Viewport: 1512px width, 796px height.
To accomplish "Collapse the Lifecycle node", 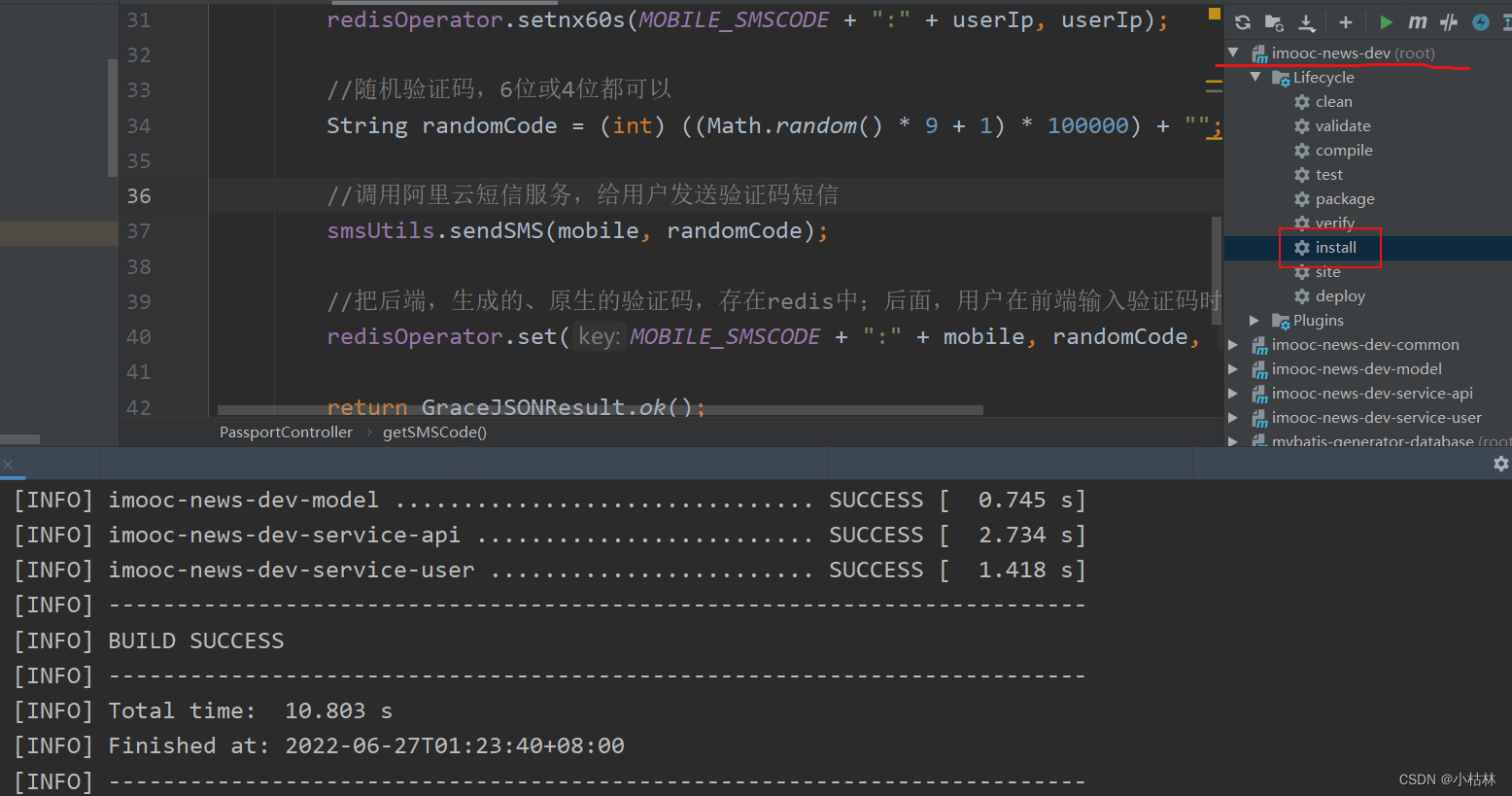I will [1255, 77].
